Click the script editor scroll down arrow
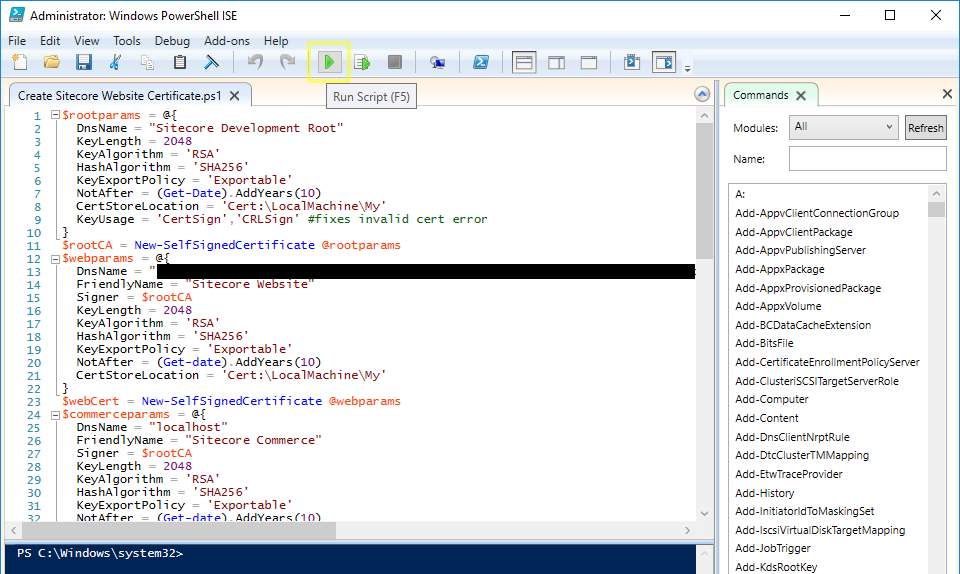Image resolution: width=960 pixels, height=574 pixels. pyautogui.click(x=704, y=513)
